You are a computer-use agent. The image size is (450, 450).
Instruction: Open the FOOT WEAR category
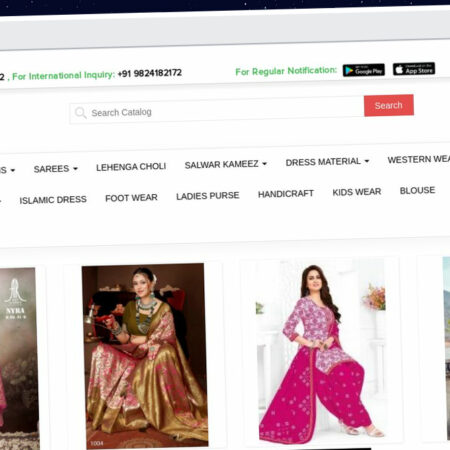pyautogui.click(x=131, y=198)
